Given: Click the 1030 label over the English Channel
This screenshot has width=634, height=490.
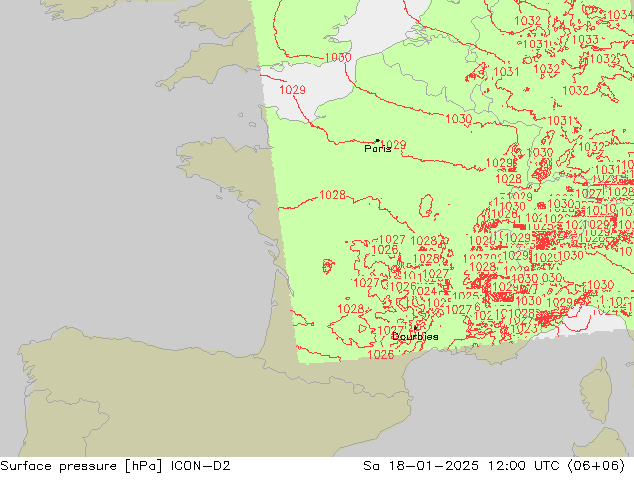Looking at the screenshot, I should (x=338, y=57).
